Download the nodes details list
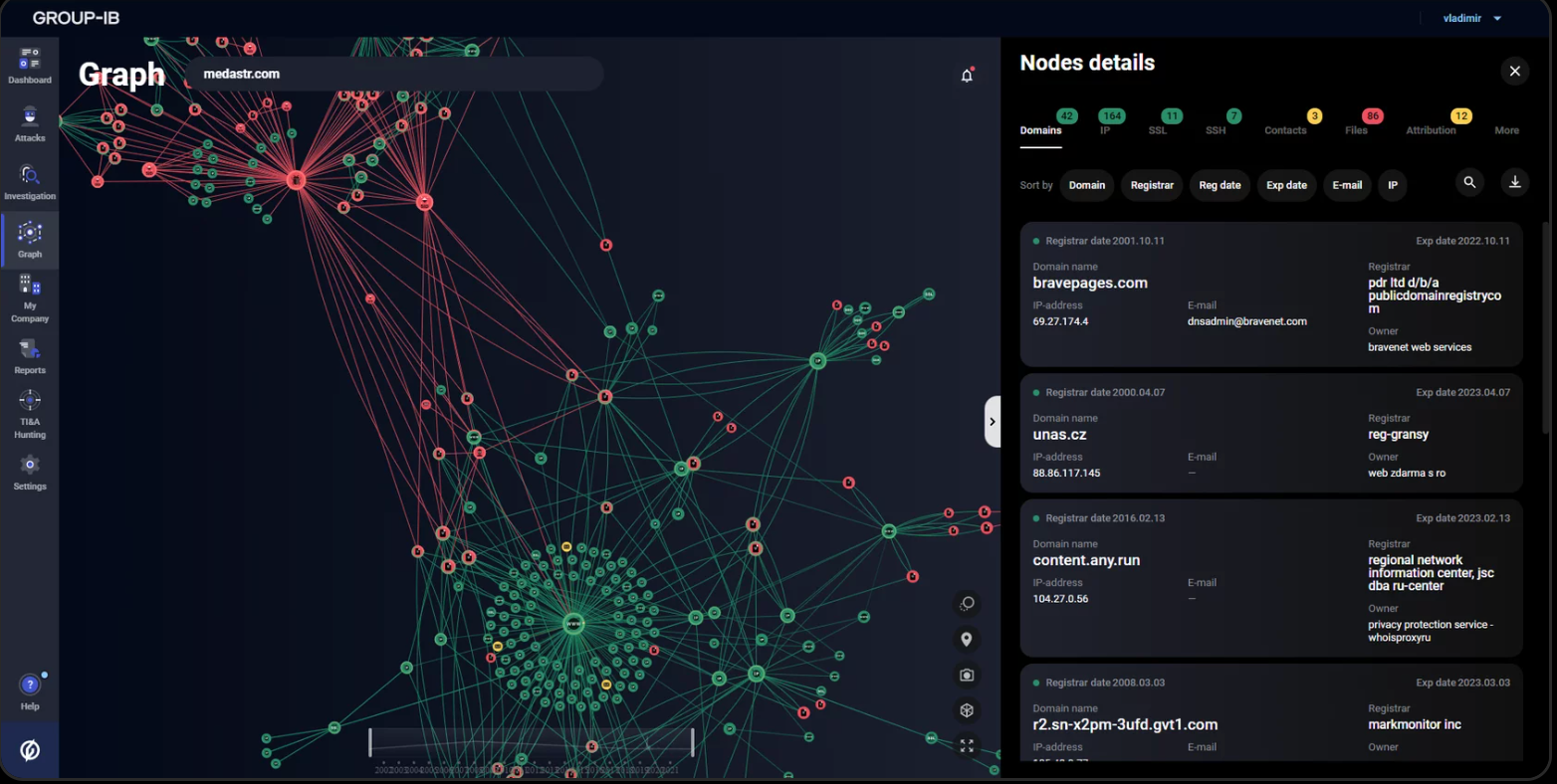The height and width of the screenshot is (784, 1557). click(x=1514, y=182)
